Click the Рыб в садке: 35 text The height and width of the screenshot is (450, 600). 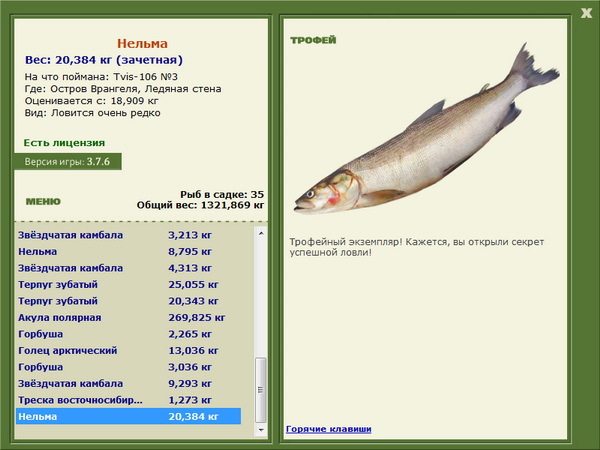coord(222,194)
